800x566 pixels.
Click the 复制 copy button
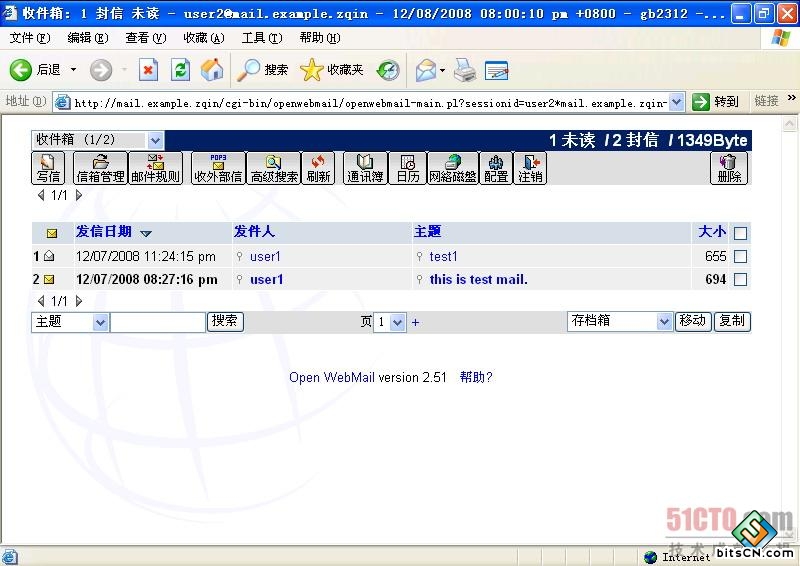[732, 322]
